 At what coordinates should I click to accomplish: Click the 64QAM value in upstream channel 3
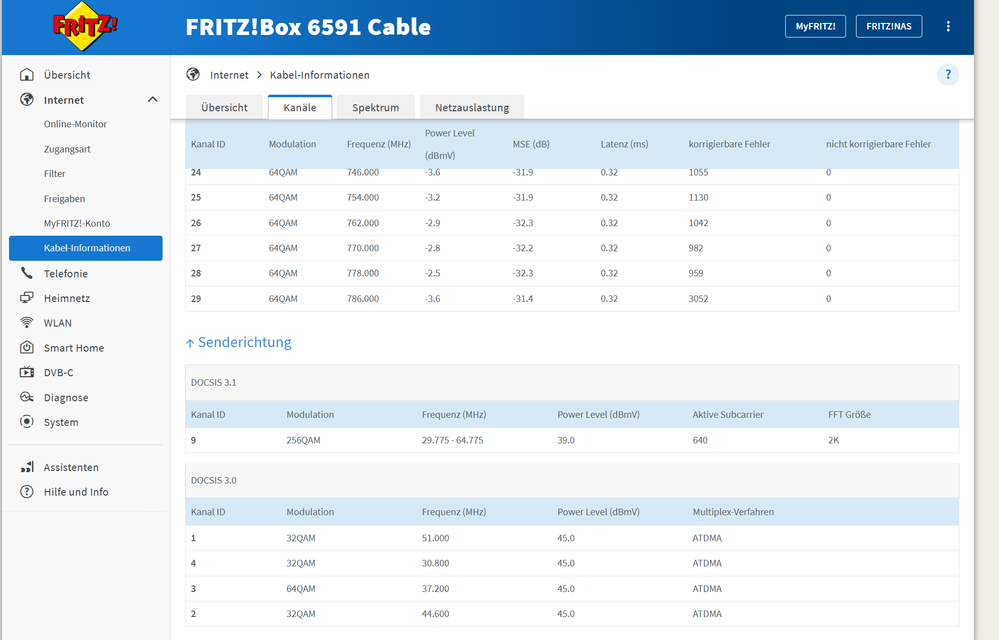pos(301,588)
